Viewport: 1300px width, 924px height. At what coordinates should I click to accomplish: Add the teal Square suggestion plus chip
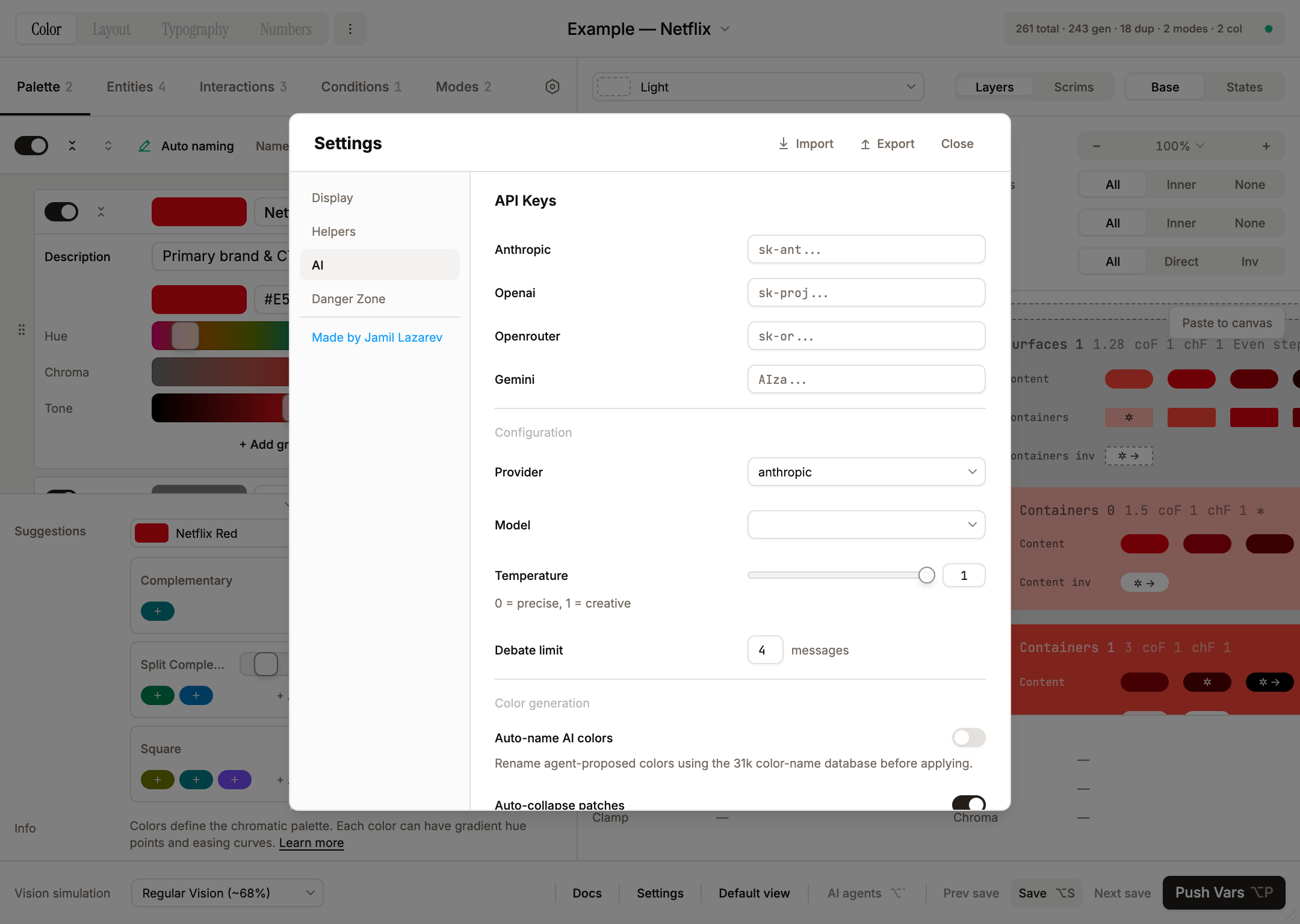pos(196,780)
